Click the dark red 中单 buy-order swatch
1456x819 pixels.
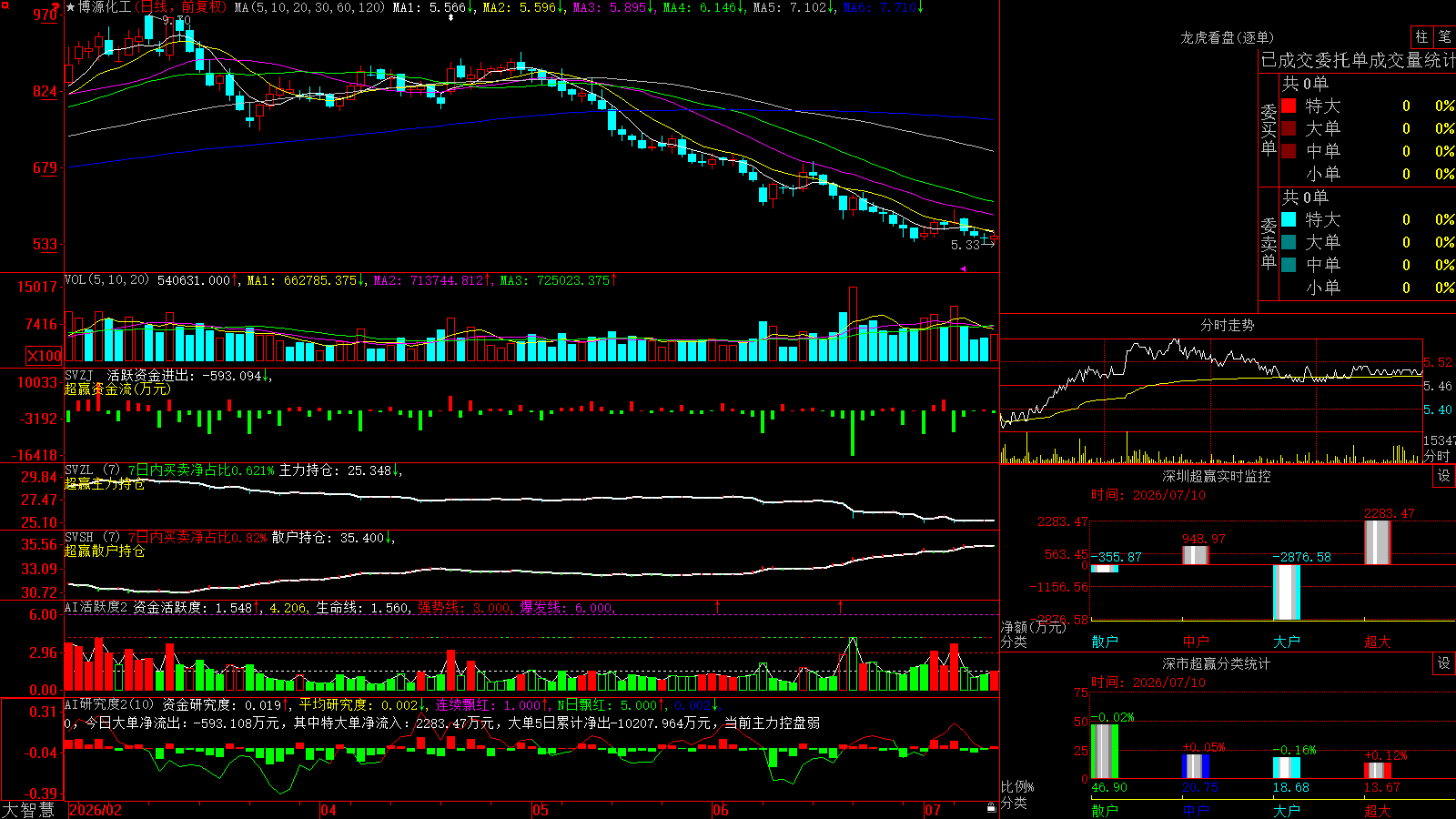tap(1289, 151)
